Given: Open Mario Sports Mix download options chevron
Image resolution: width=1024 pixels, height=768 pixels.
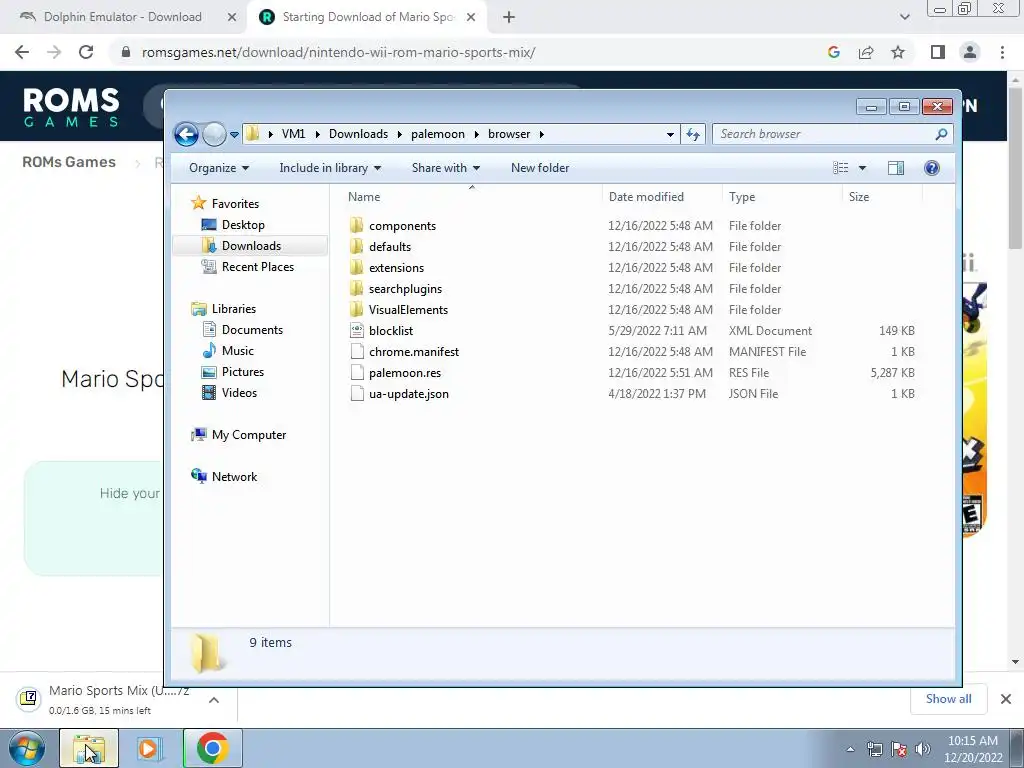Looking at the screenshot, I should coord(214,700).
